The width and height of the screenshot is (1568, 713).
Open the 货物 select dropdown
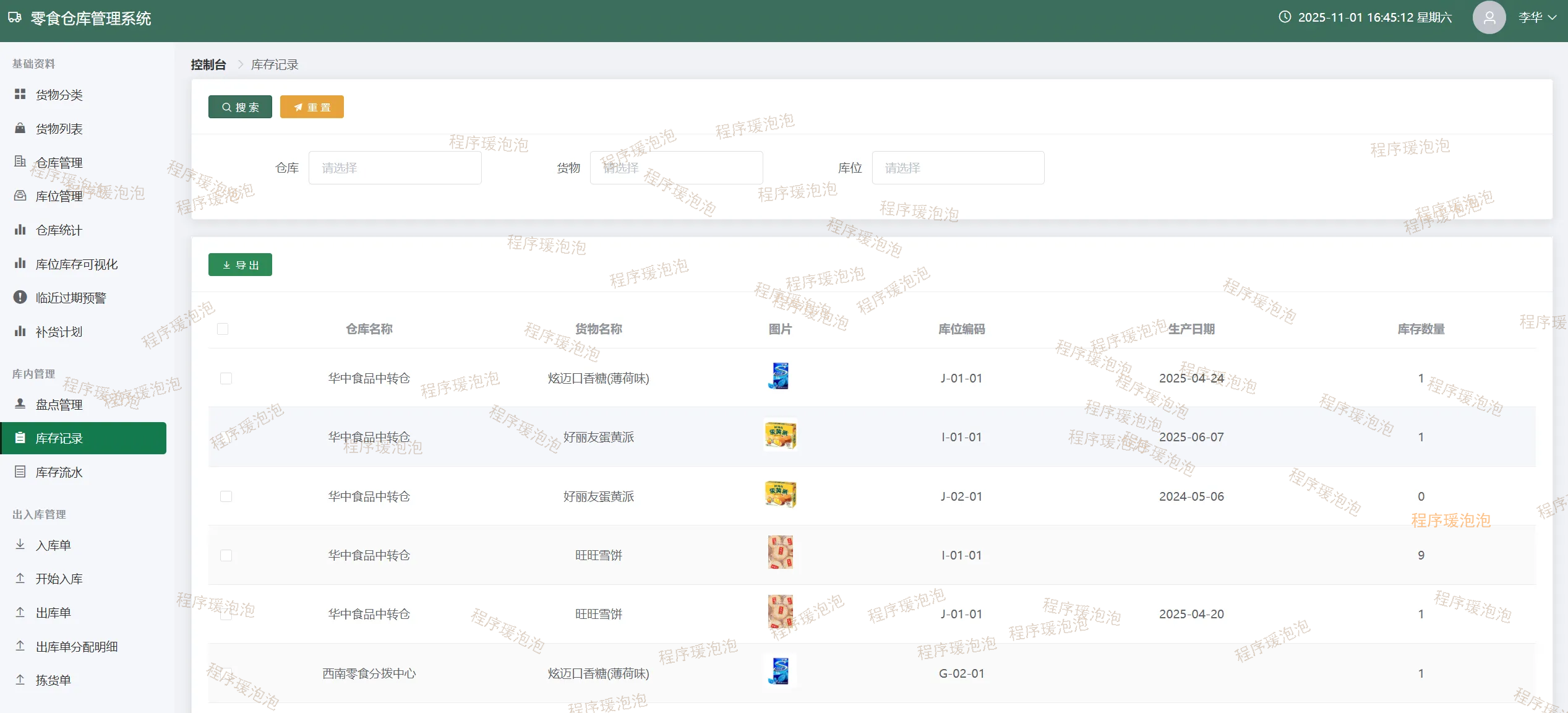pos(675,168)
